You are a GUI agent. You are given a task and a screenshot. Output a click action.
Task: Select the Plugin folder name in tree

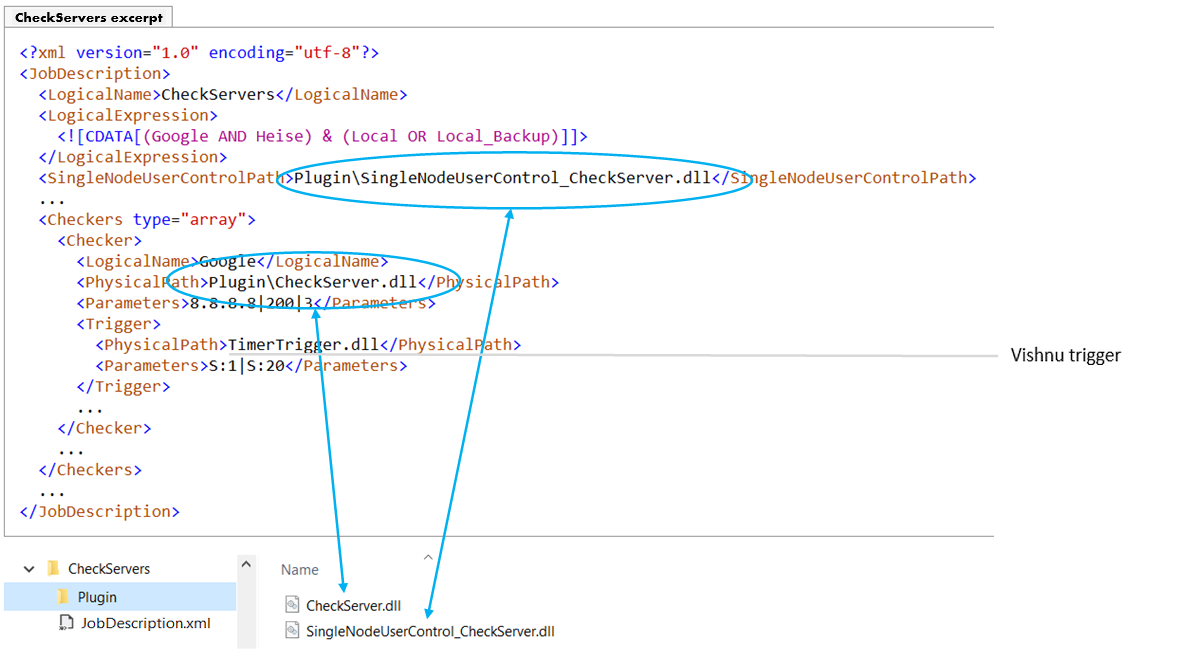(x=97, y=597)
